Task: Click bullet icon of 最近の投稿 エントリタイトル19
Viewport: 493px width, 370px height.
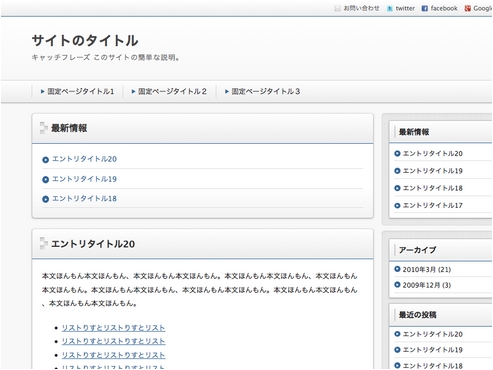Action: pos(397,350)
